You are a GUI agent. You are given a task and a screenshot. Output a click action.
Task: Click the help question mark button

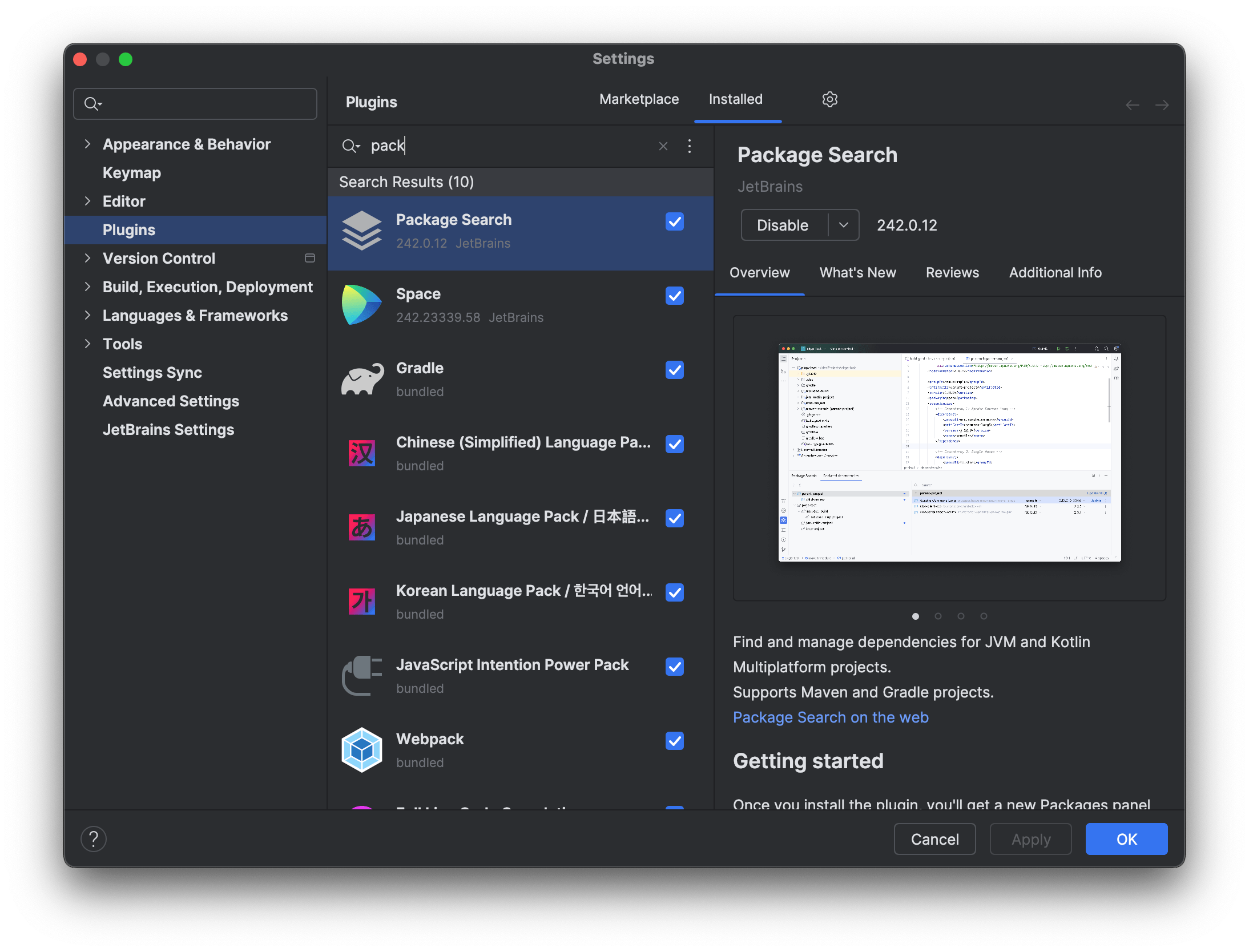click(94, 838)
